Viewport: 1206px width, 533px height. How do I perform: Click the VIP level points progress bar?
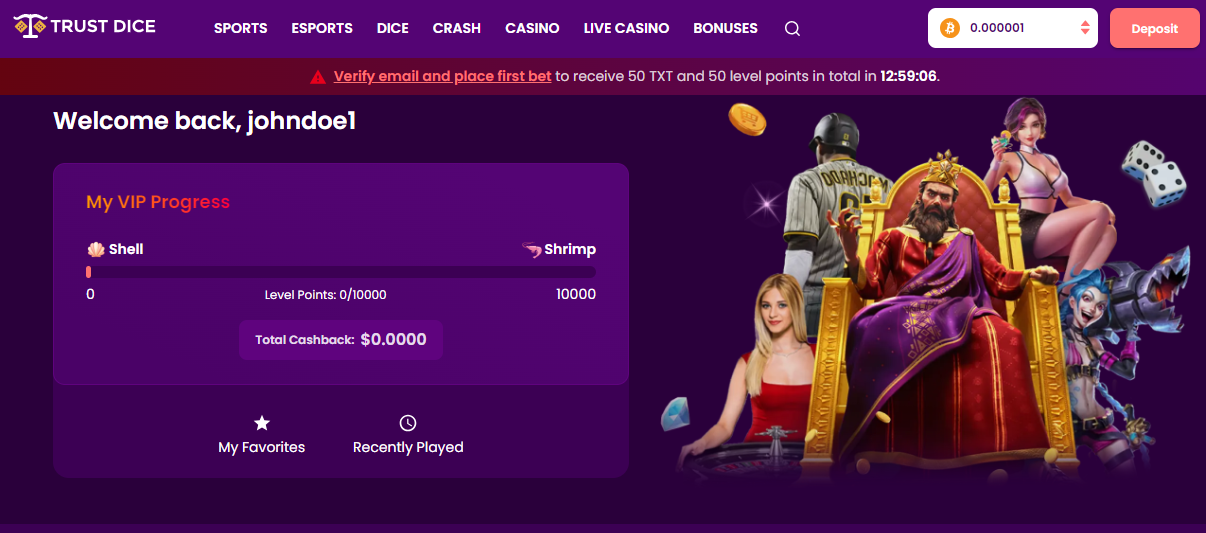341,272
